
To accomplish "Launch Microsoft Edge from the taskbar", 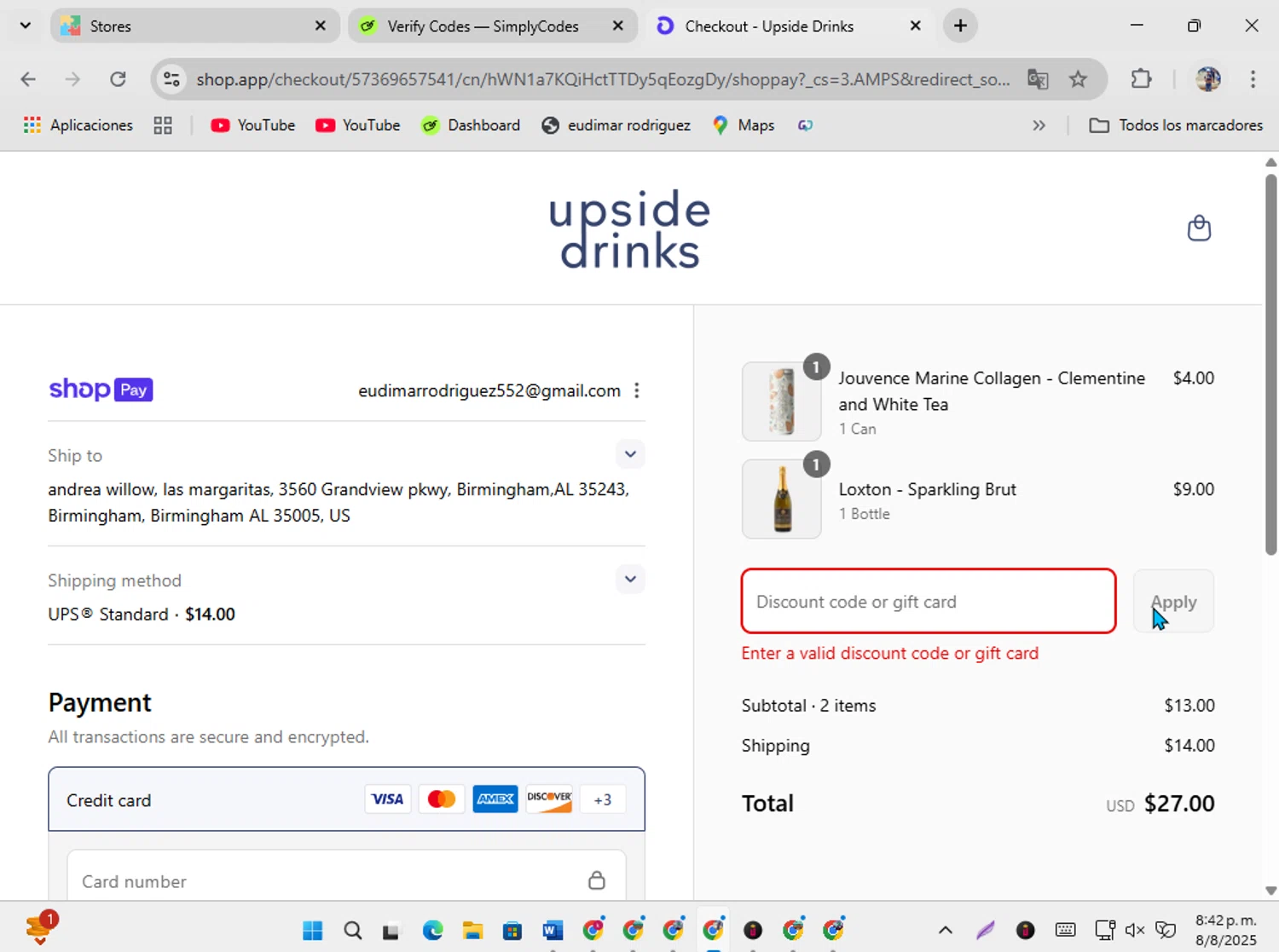I will [x=432, y=930].
